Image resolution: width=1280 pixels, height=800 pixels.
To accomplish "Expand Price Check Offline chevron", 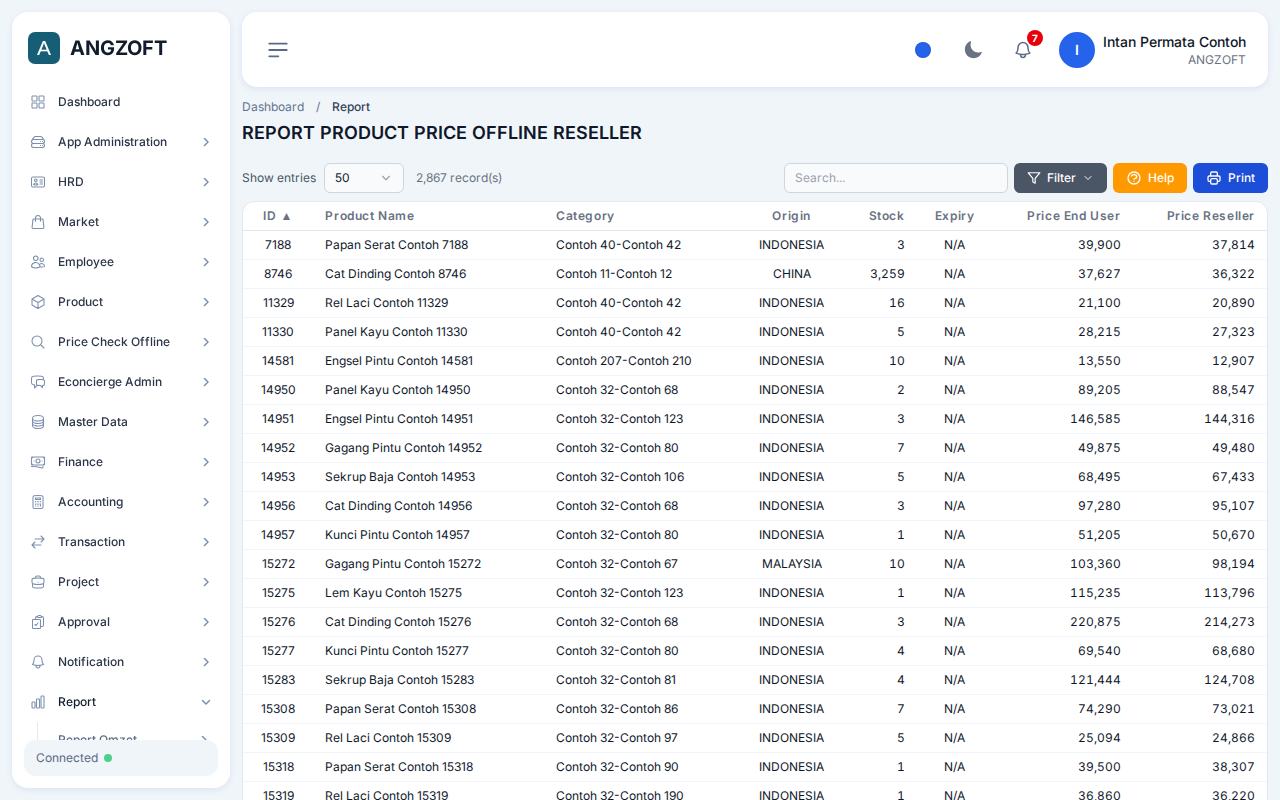I will [x=206, y=342].
